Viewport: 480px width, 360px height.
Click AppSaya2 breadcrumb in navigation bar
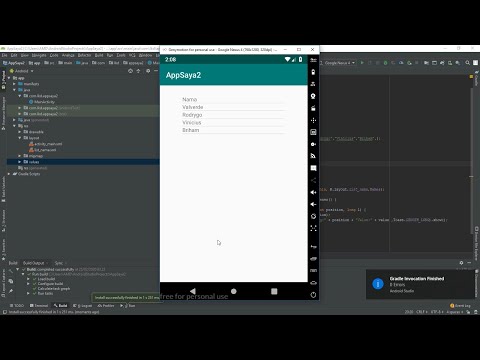14,63
